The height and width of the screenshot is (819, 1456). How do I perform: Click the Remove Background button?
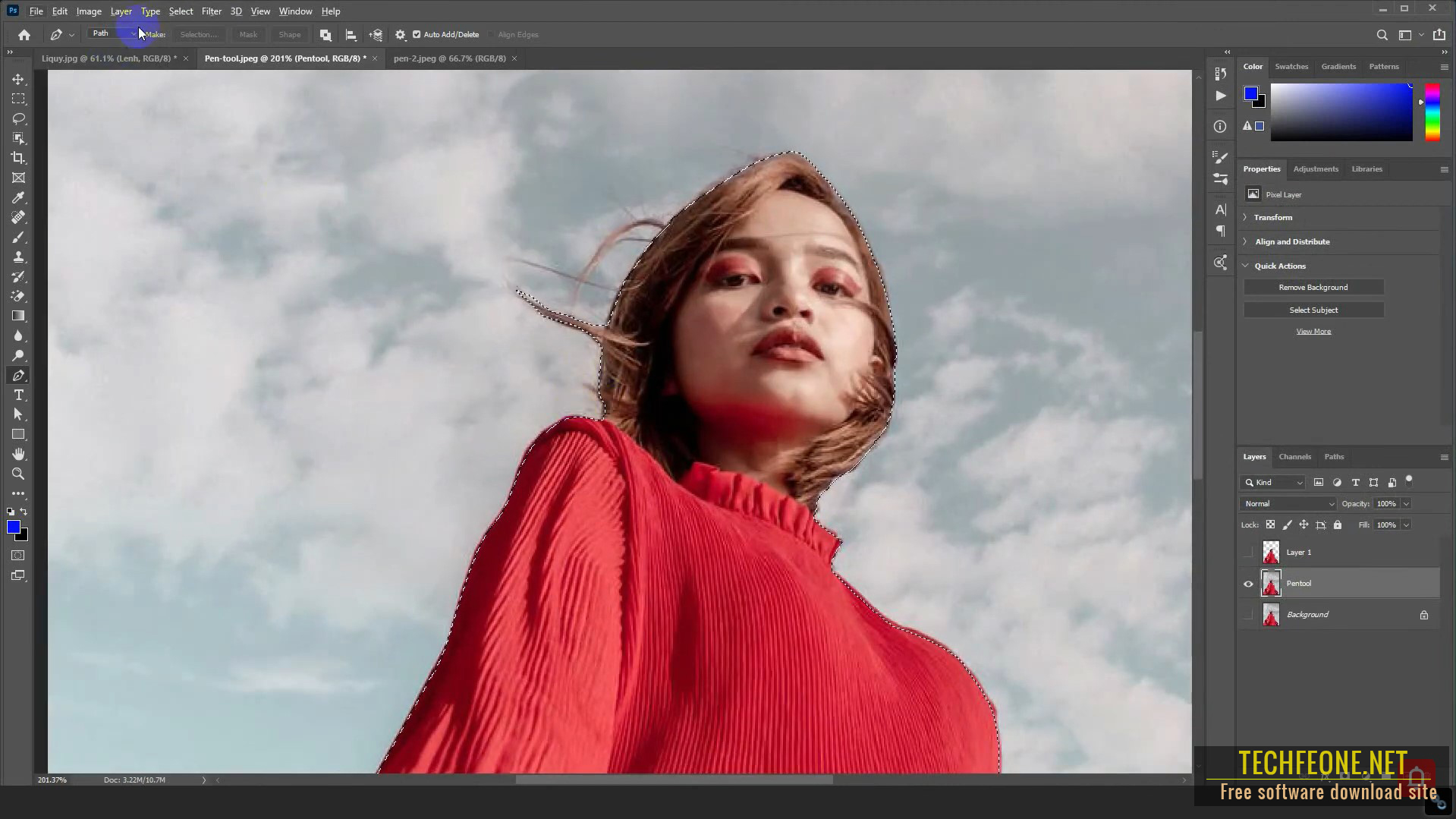point(1313,287)
